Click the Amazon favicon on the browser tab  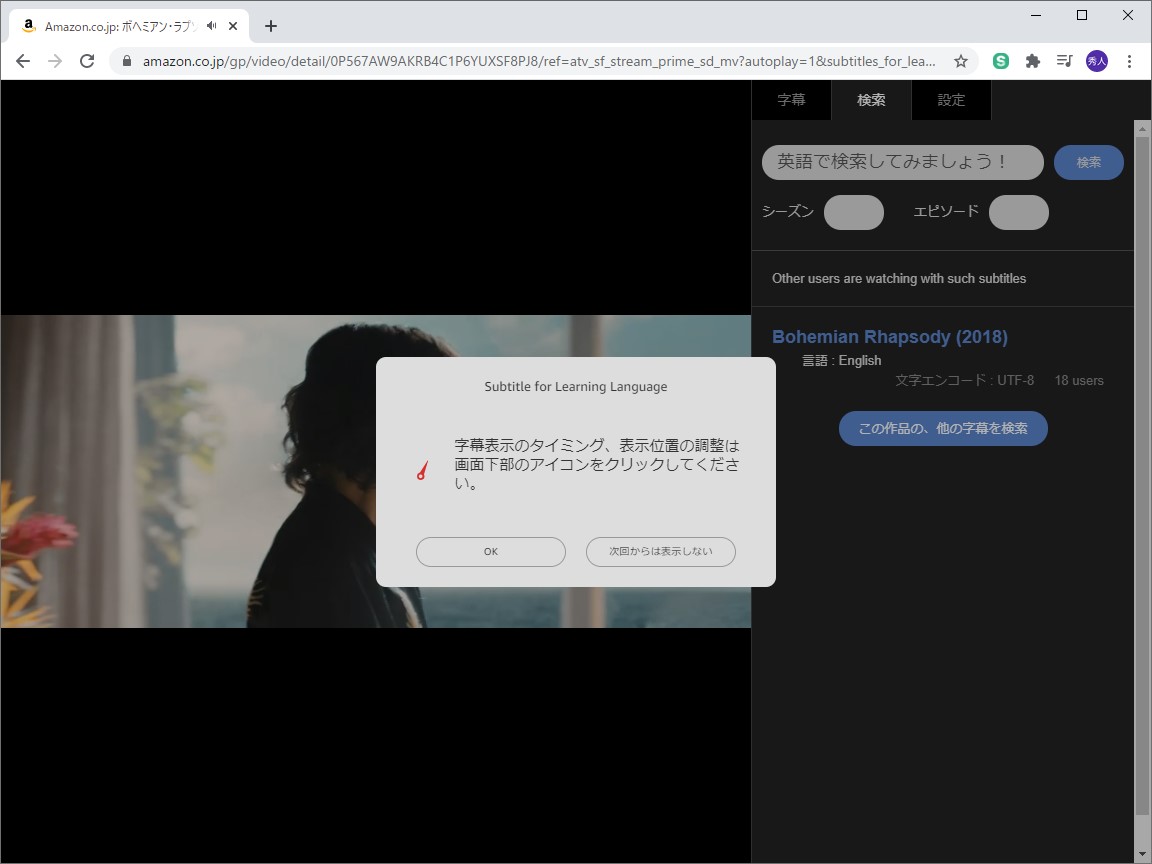[x=29, y=26]
